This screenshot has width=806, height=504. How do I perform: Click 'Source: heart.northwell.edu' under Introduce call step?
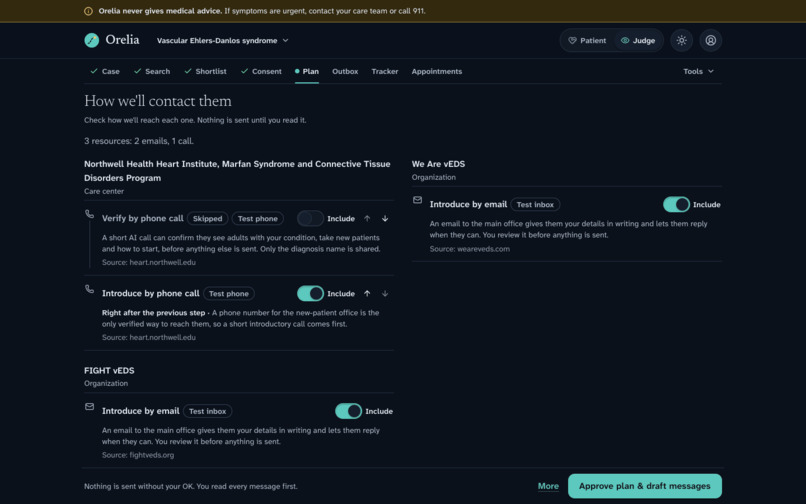click(149, 337)
